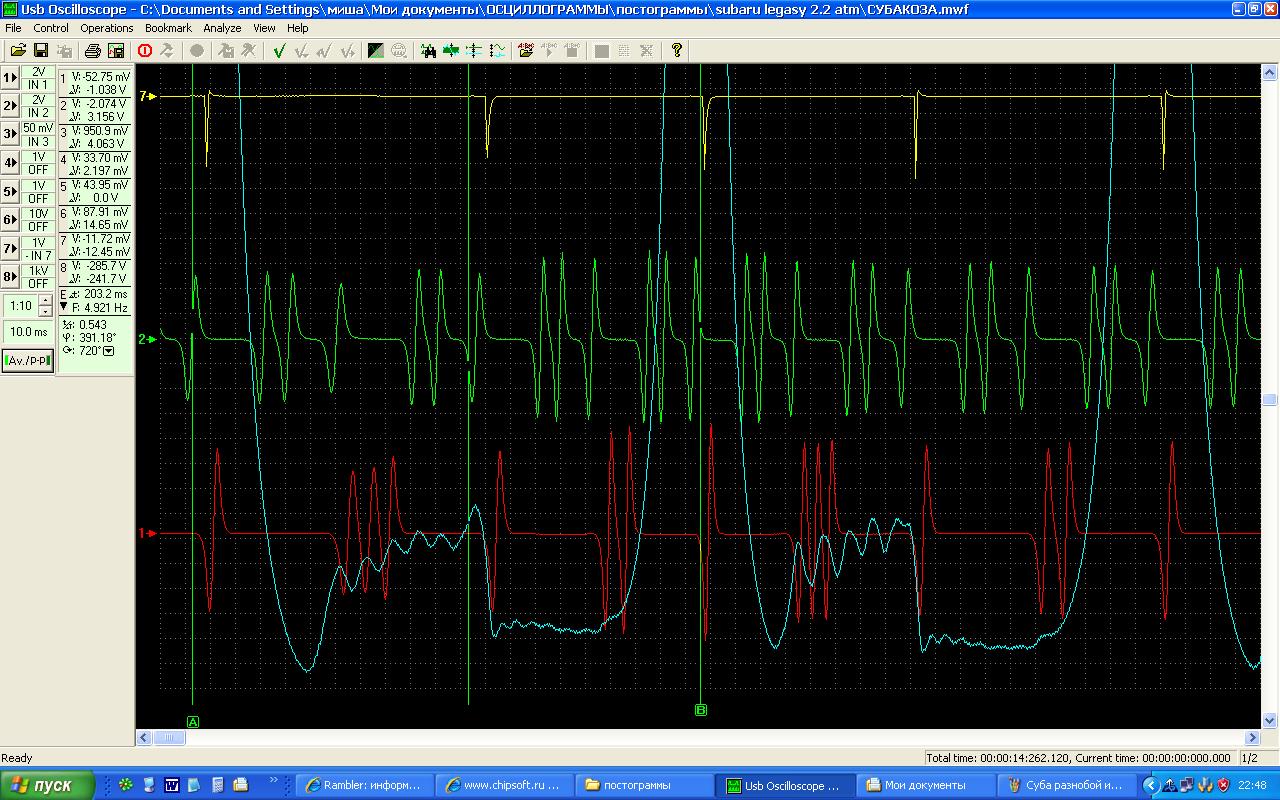Click the waveform analysis icon before ABC folder
This screenshot has height=800, width=1280.
pos(497,50)
